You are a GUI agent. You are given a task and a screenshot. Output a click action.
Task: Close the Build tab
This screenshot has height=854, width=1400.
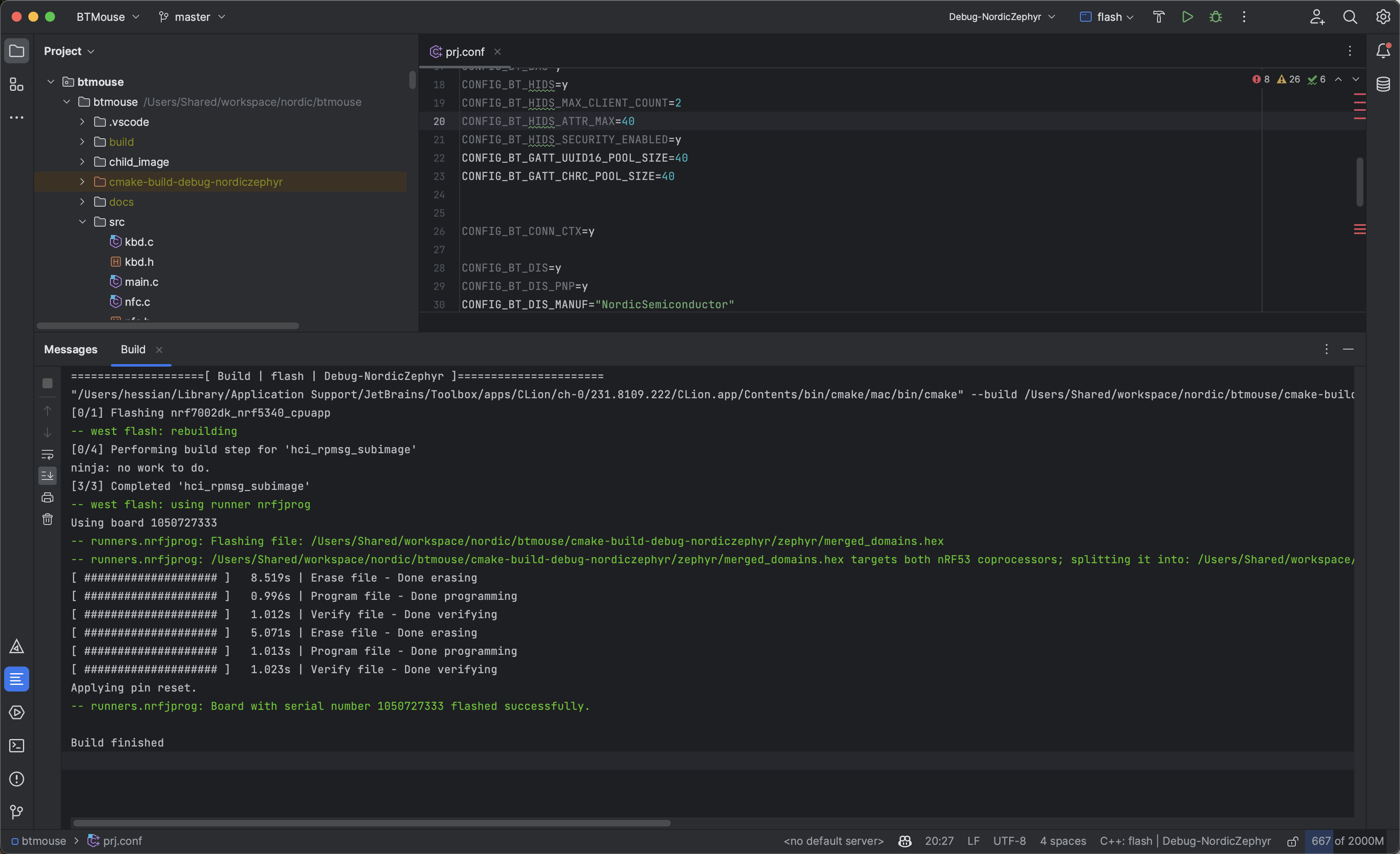pos(159,350)
